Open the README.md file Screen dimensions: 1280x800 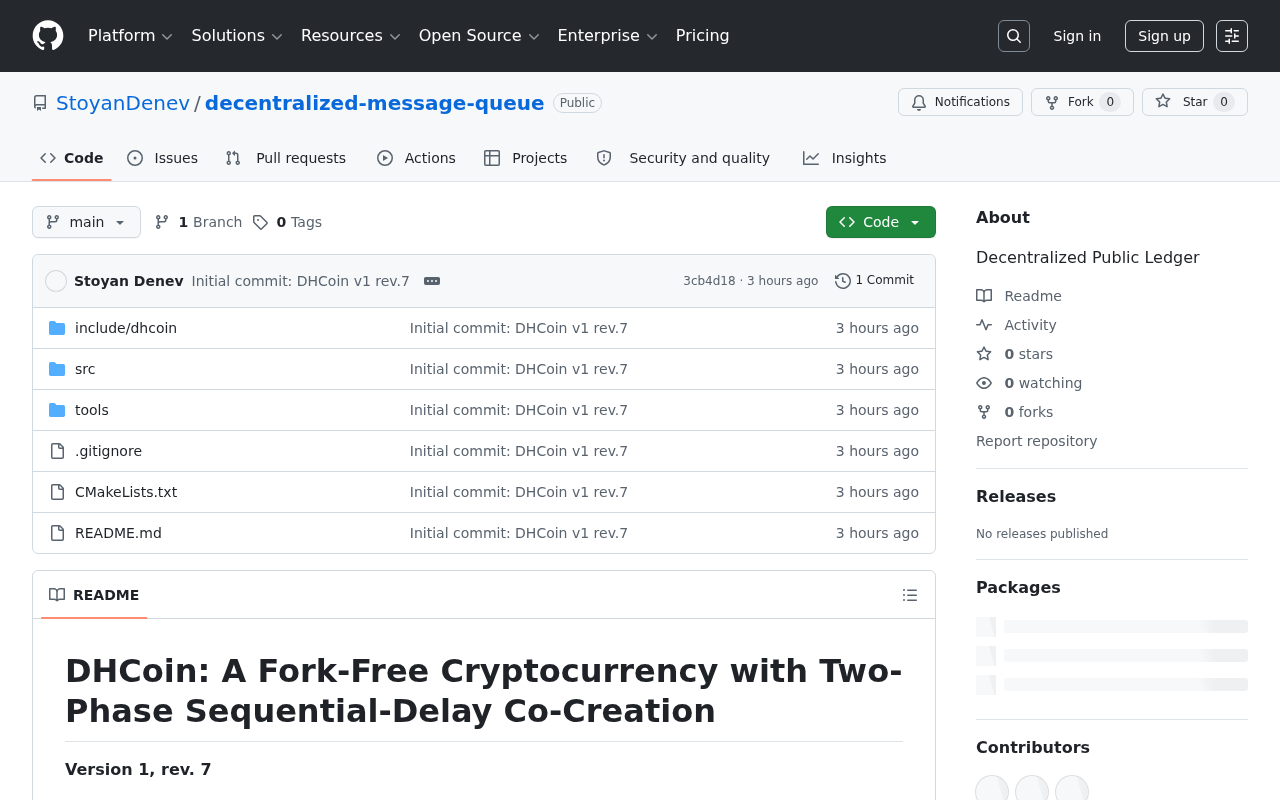coord(118,533)
